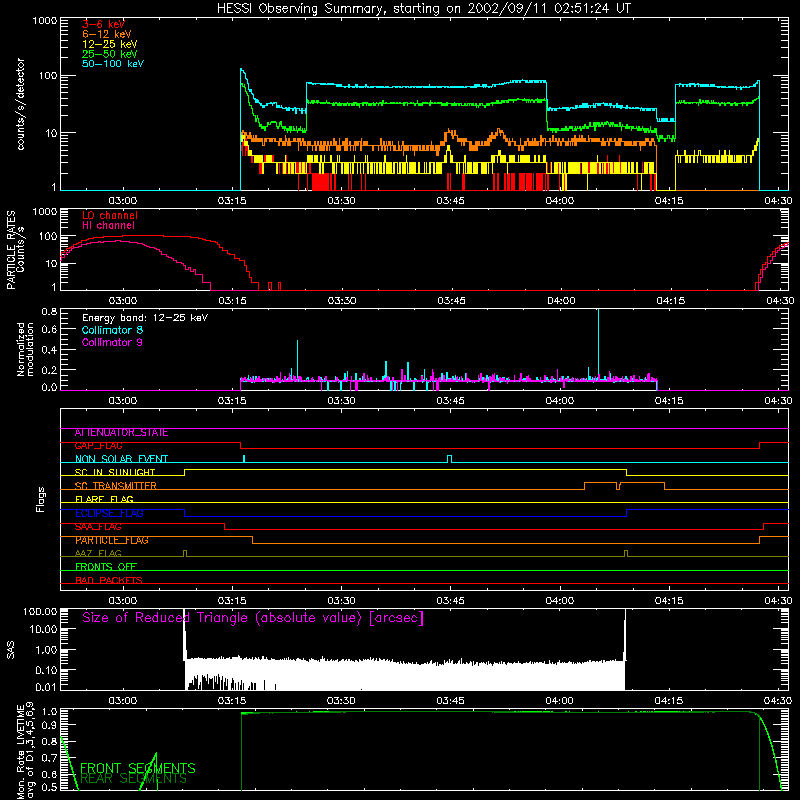Viewport: 800px width, 800px height.
Task: Click the BAD_PACKETS flag label
Action: [109, 580]
